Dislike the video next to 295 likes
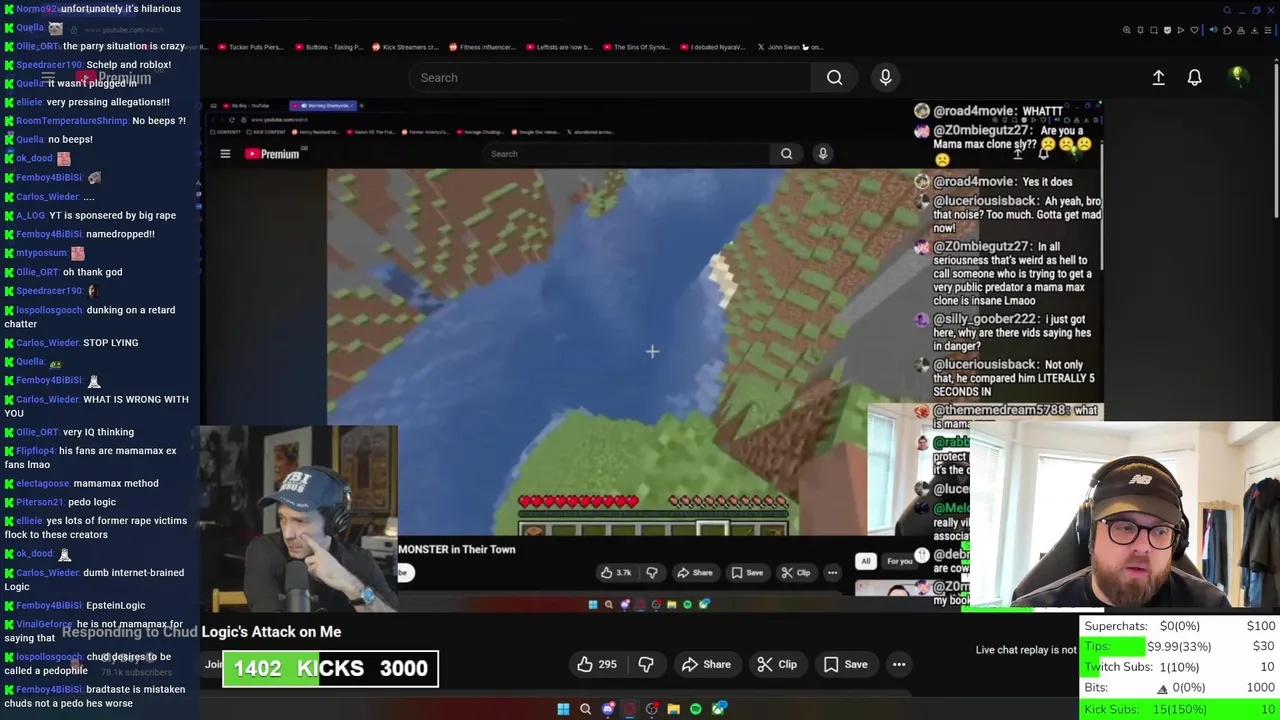This screenshot has height=720, width=1280. (x=646, y=664)
